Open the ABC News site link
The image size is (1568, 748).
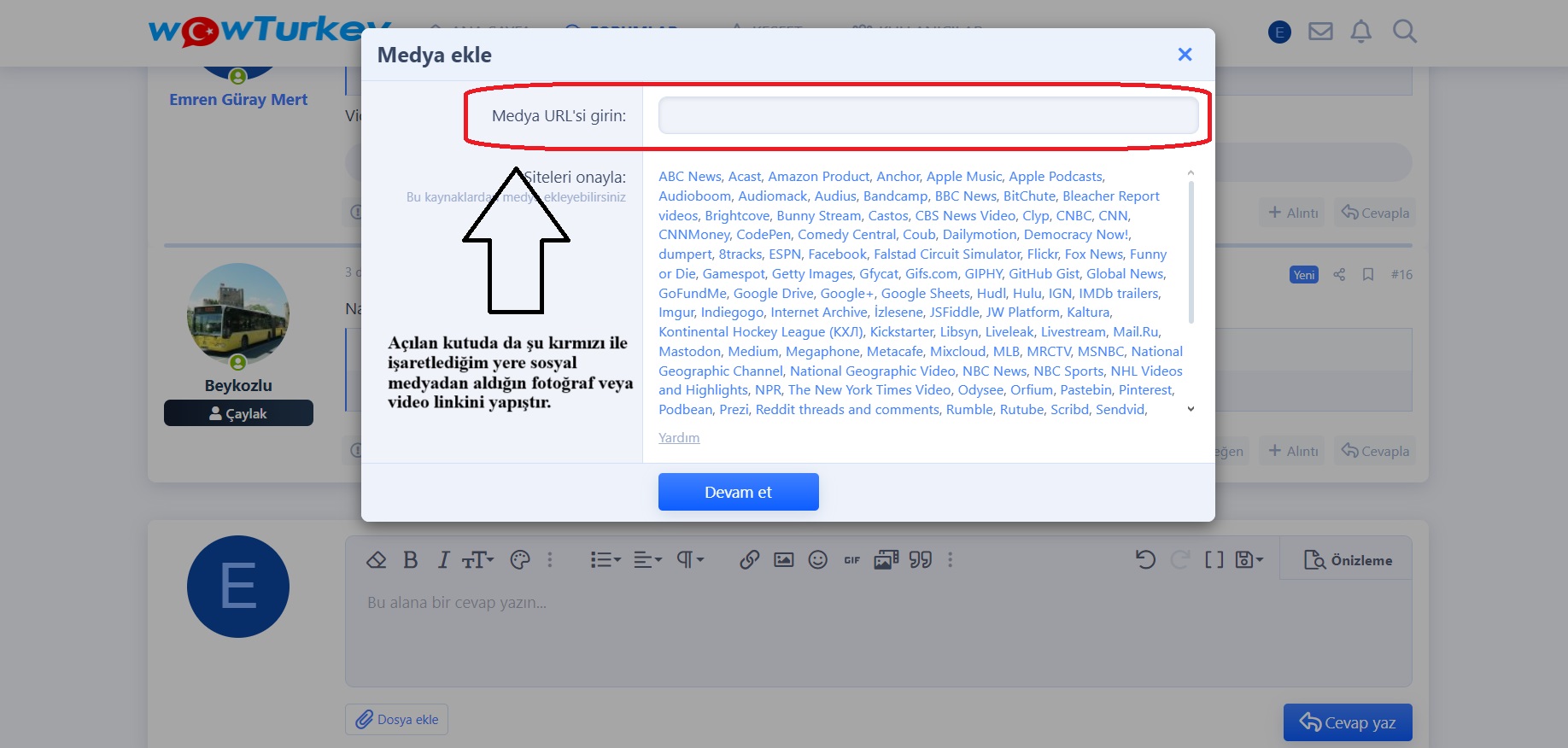tap(690, 176)
